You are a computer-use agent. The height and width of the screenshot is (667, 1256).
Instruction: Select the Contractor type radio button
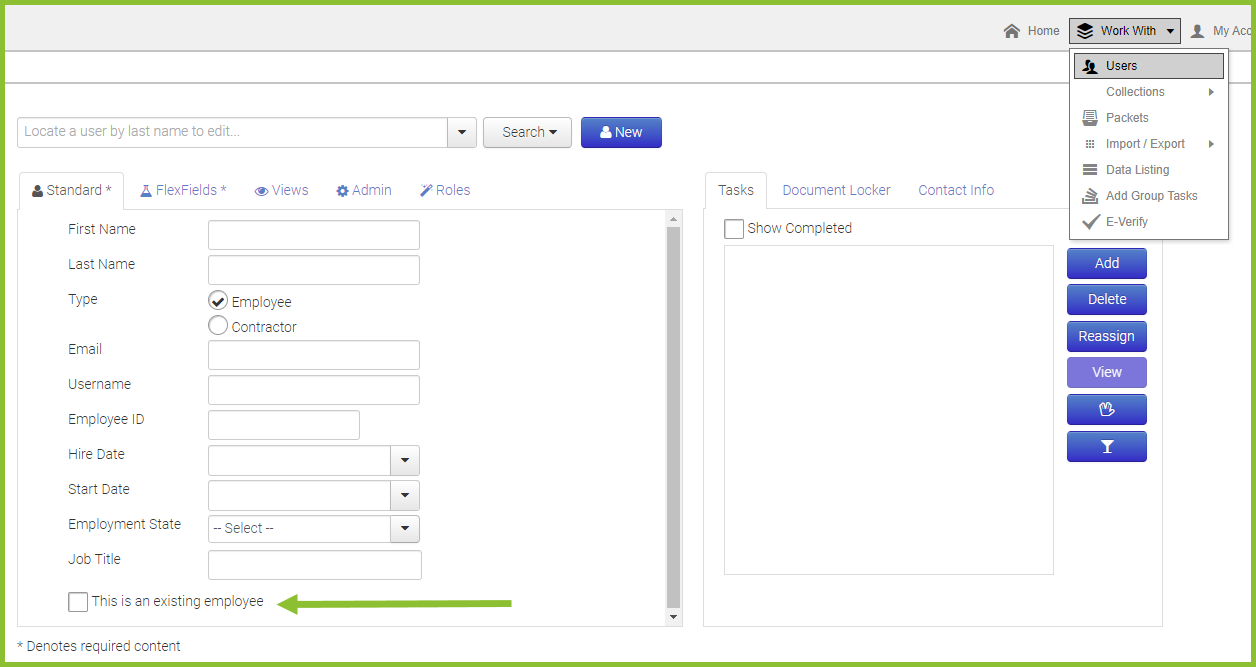(218, 325)
